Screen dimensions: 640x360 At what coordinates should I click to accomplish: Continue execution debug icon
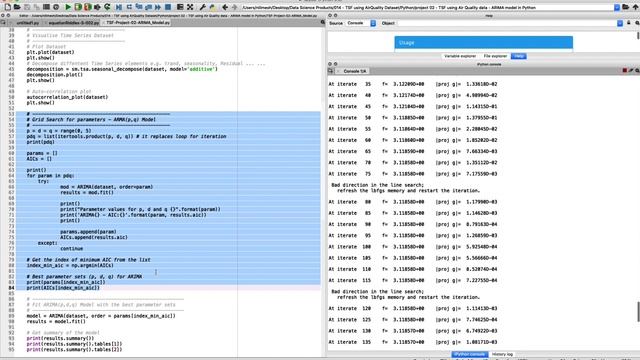158,7
